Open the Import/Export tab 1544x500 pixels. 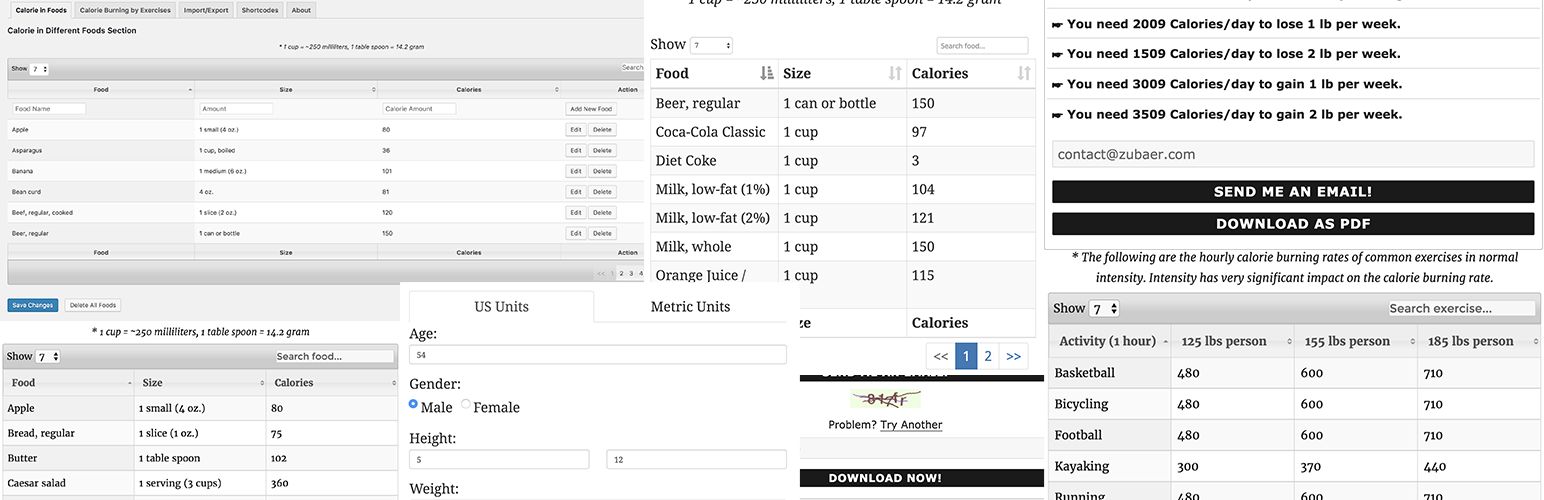[x=203, y=10]
